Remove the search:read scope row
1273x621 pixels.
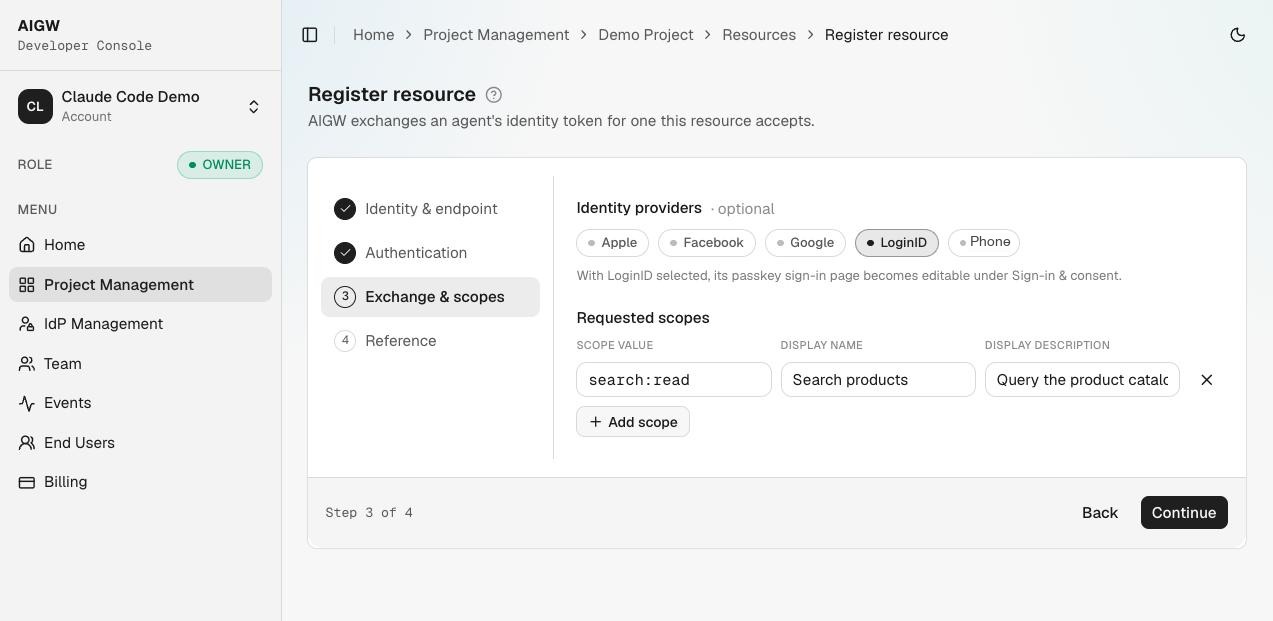tap(1207, 380)
